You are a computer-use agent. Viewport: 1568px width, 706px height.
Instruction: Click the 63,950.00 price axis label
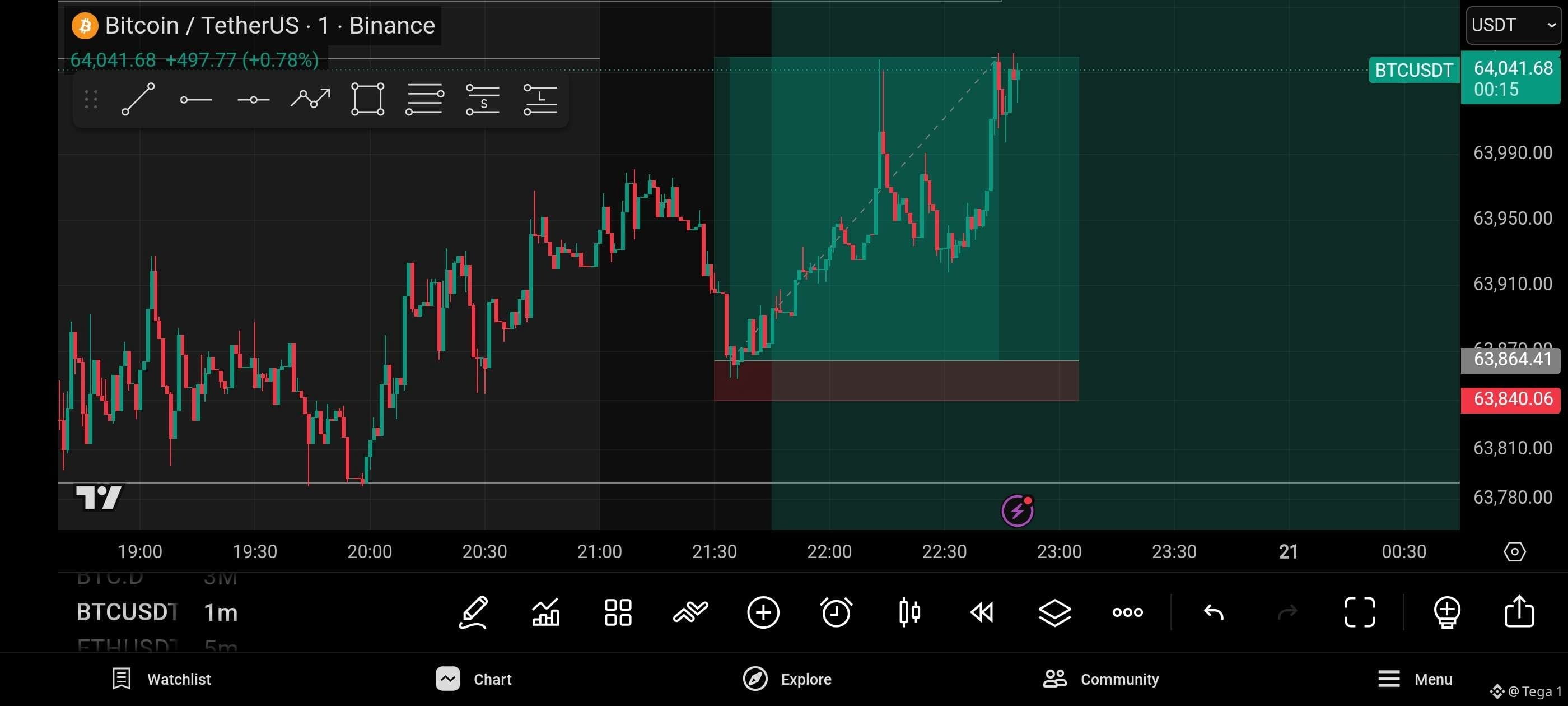pos(1512,218)
